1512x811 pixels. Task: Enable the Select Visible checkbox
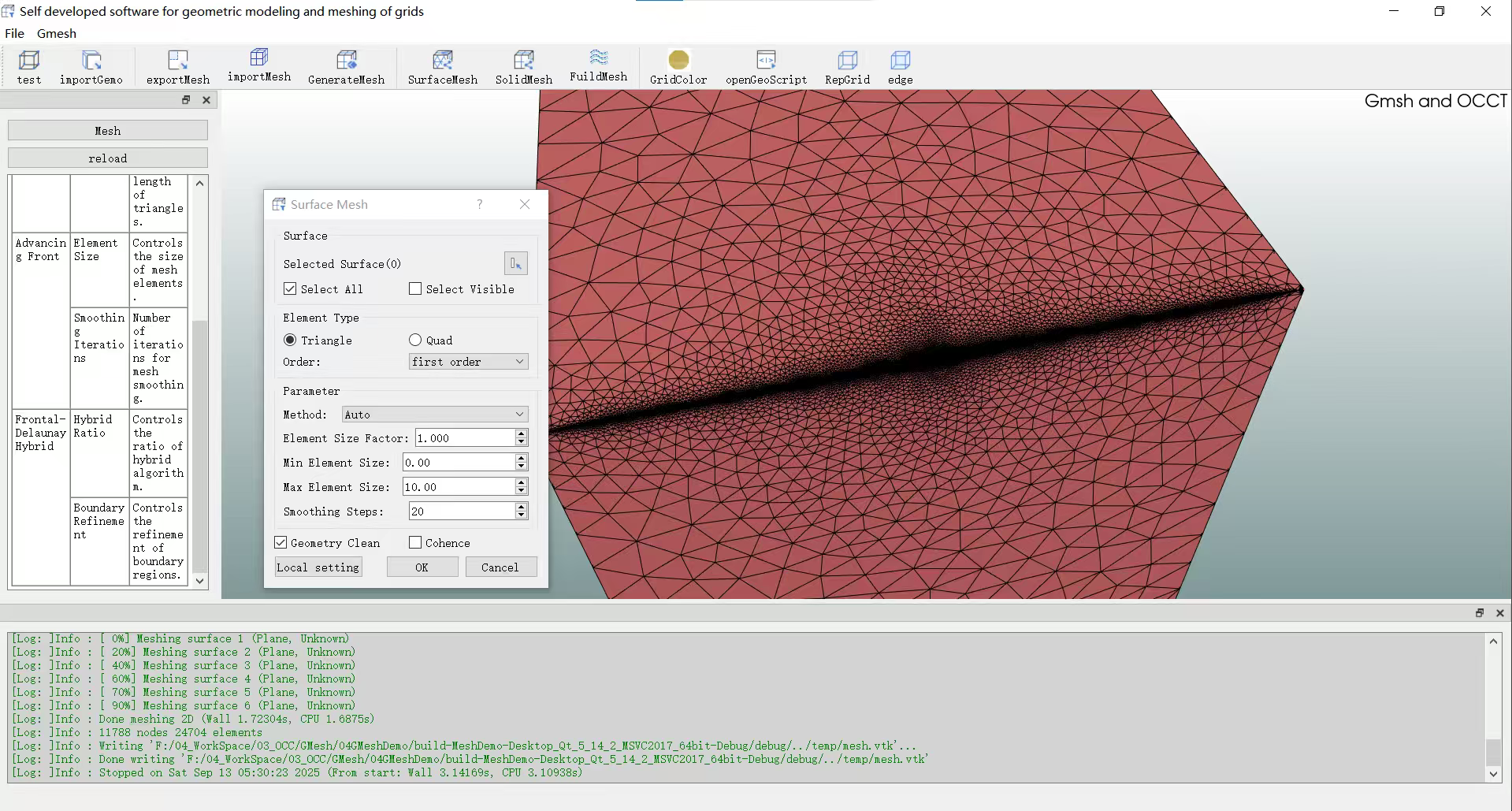point(415,289)
